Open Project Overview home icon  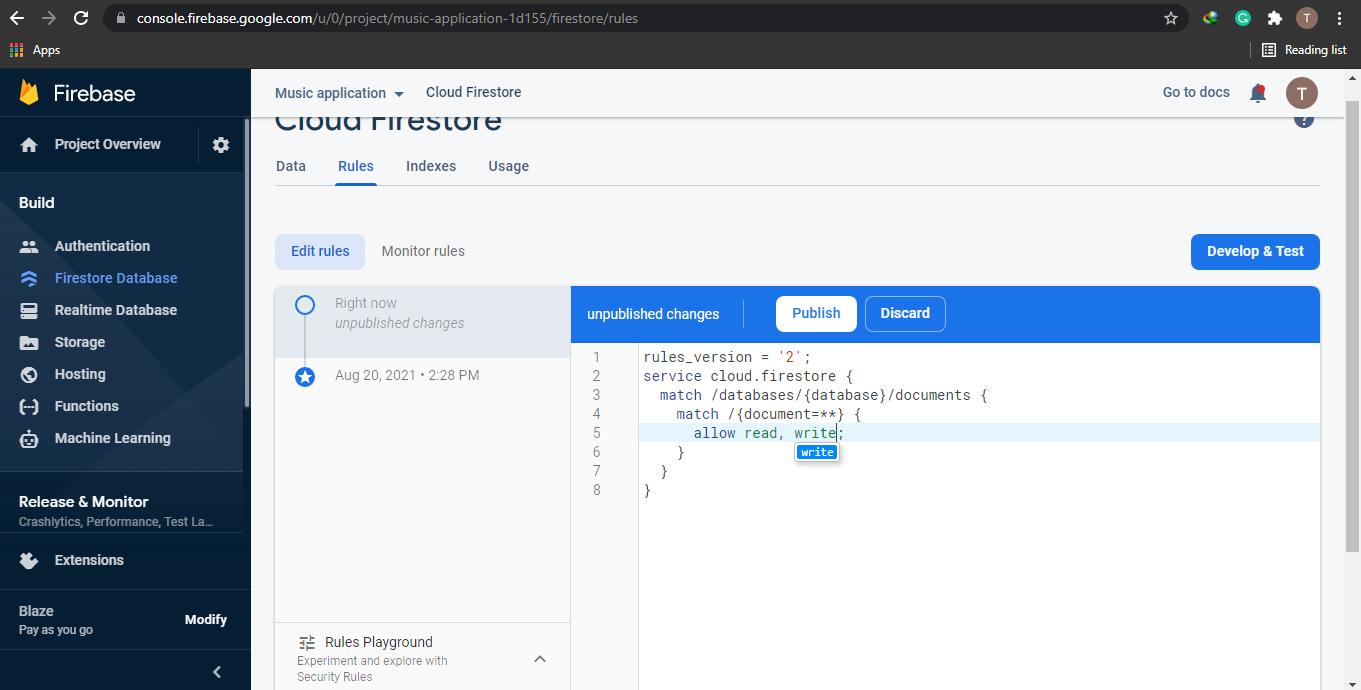click(29, 145)
